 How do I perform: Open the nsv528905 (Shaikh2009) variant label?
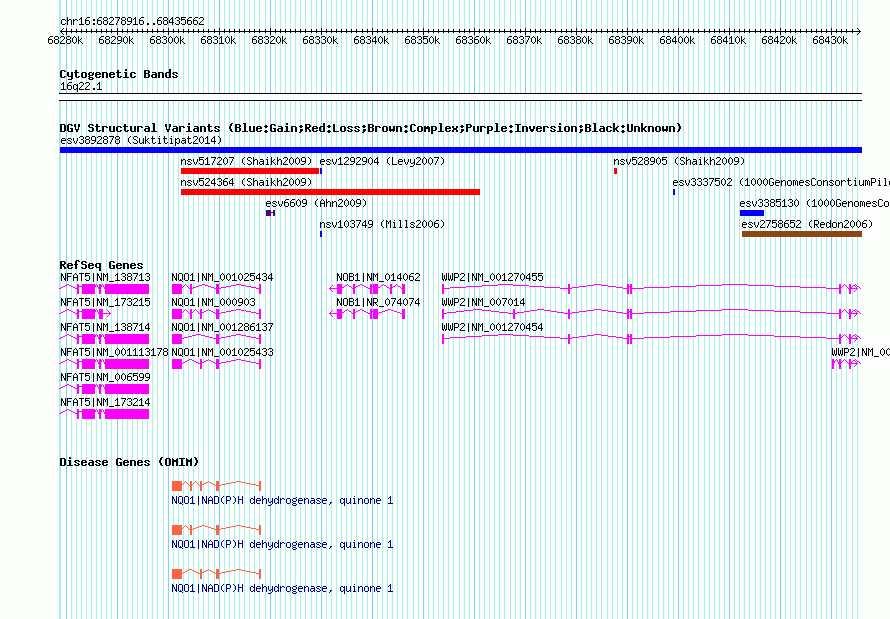(679, 162)
